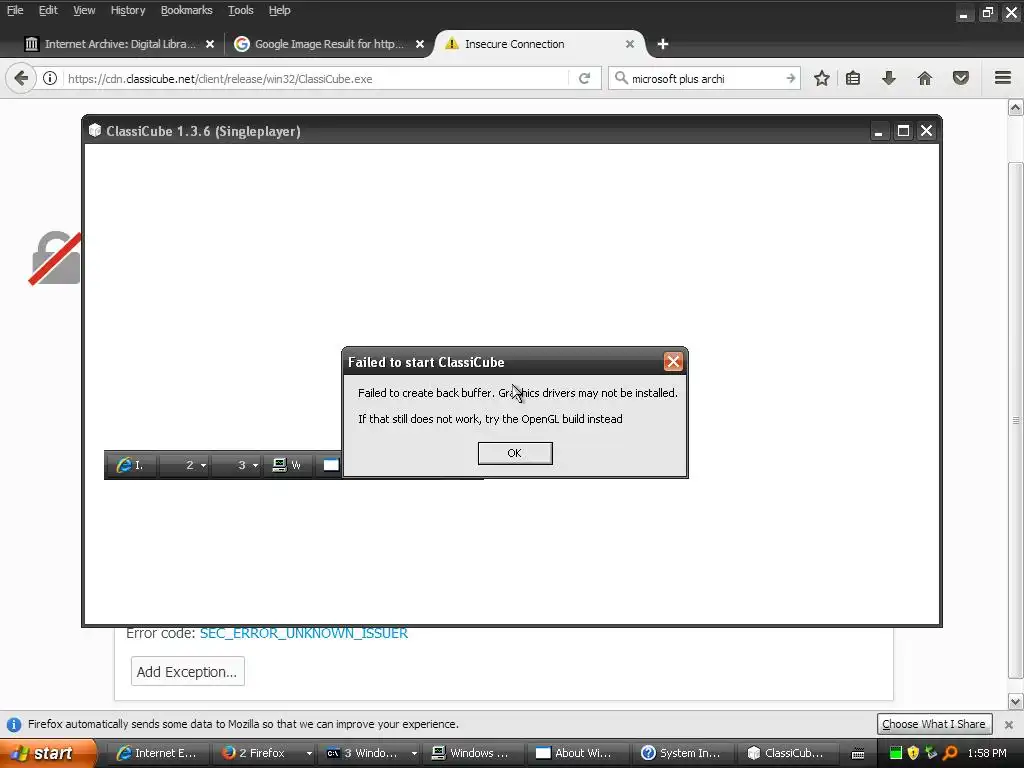Screen dimensions: 1024x768
Task: Open Internet Explorer taskbar item
Action: coord(156,753)
